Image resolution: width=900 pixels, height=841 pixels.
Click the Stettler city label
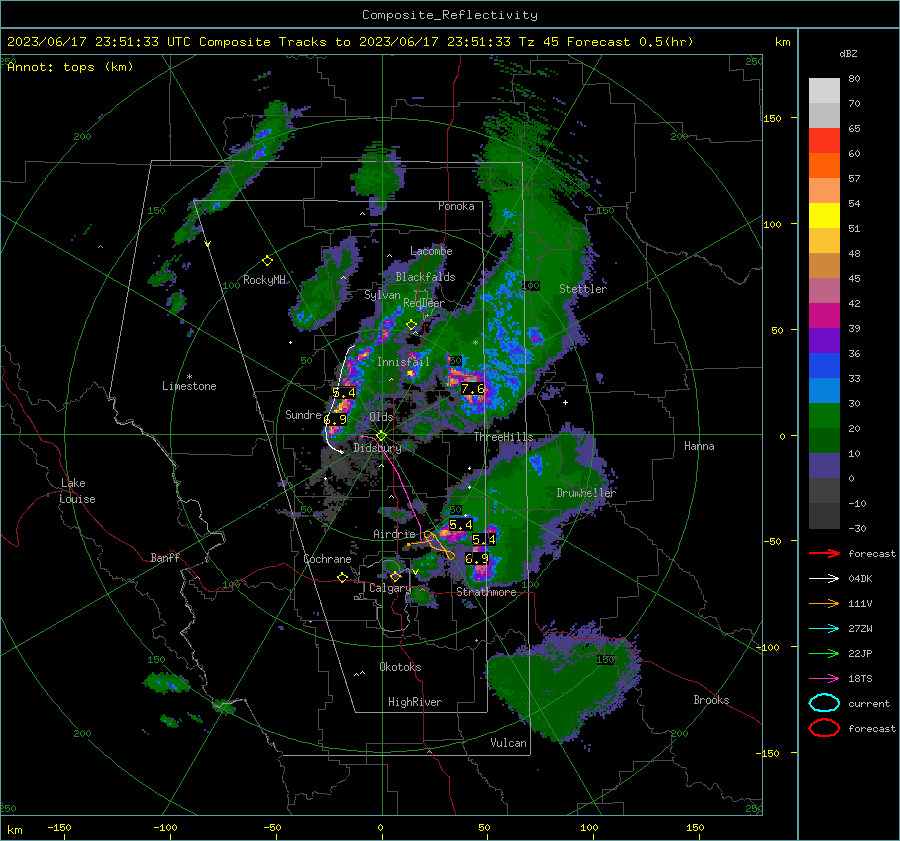pyautogui.click(x=583, y=289)
